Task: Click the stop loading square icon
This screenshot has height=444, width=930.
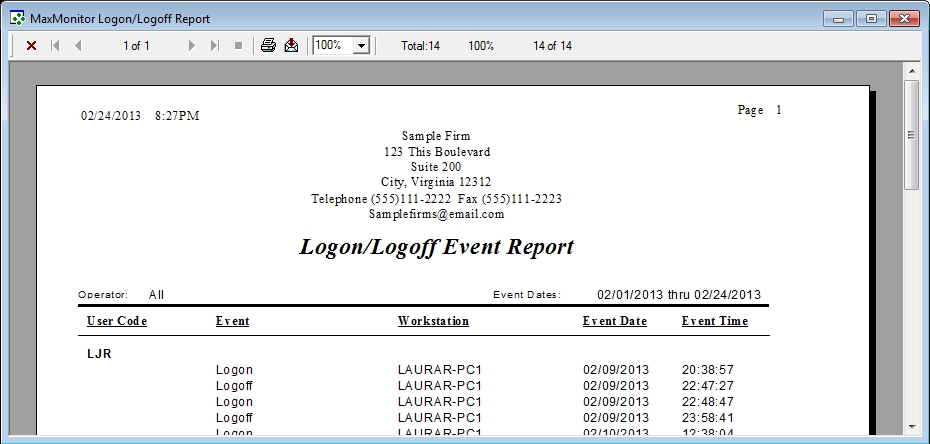Action: click(x=238, y=46)
